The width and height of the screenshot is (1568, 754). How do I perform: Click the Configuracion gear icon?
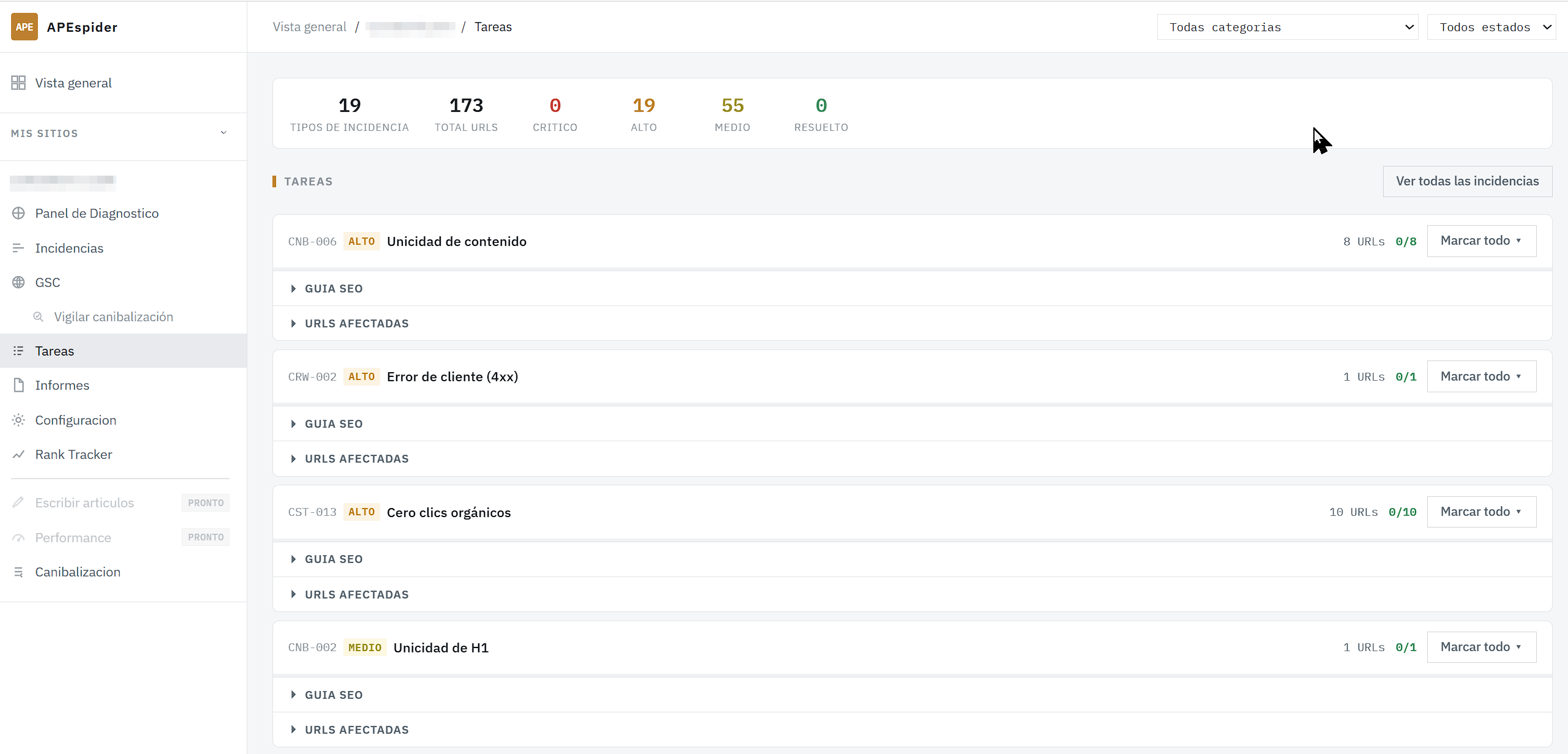(18, 420)
